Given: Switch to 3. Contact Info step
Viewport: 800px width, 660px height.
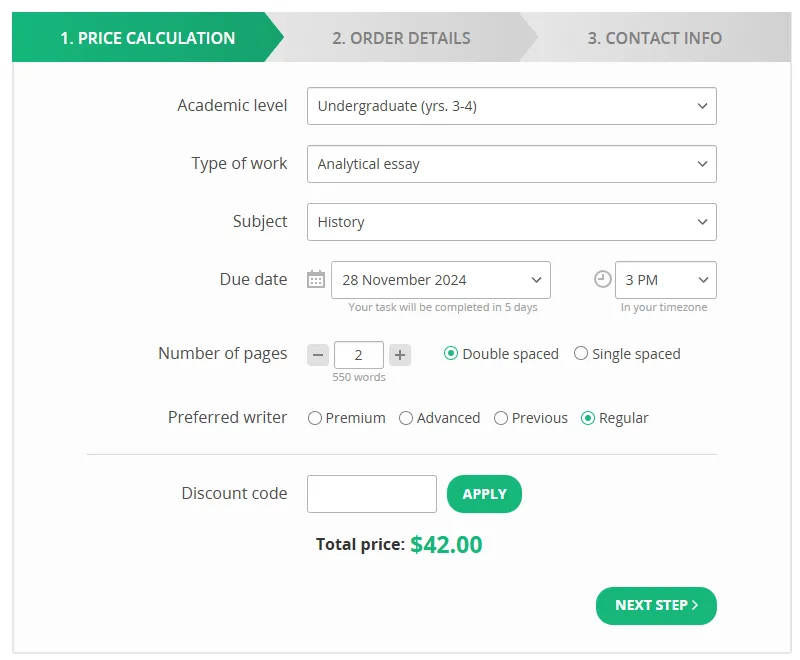Looking at the screenshot, I should pos(655,38).
